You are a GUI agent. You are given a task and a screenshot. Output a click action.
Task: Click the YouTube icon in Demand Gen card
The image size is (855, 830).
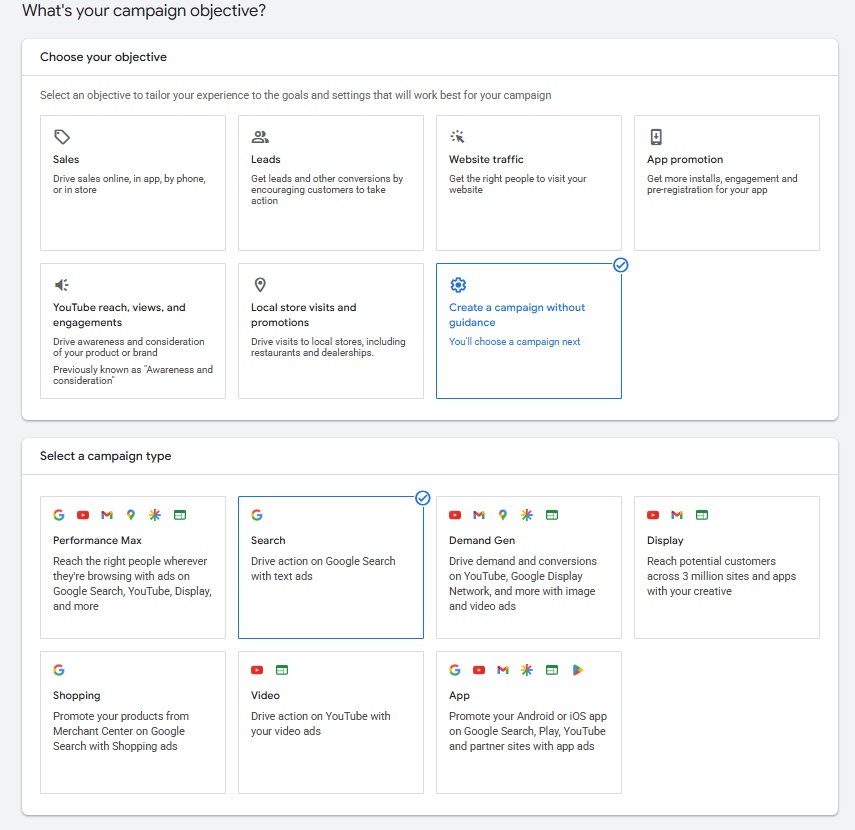(x=455, y=515)
